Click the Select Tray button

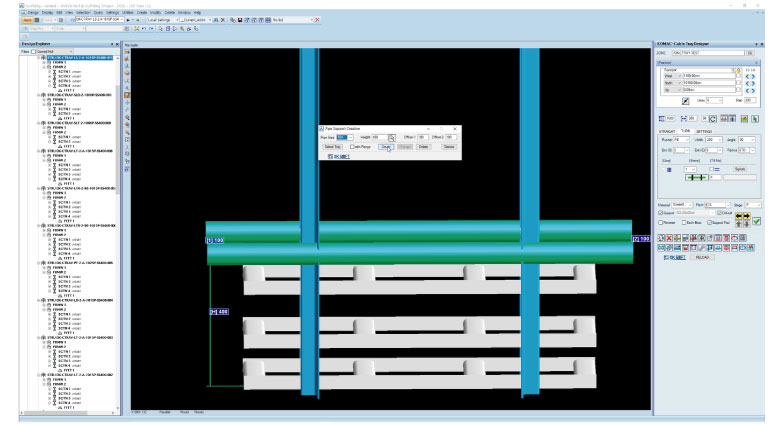332,147
